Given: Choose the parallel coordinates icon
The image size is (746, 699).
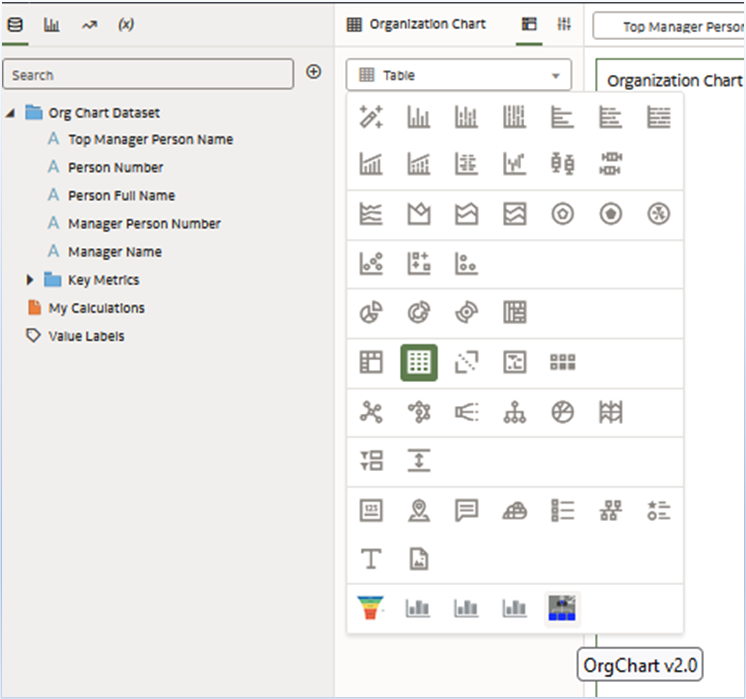Looking at the screenshot, I should pyautogui.click(x=611, y=412).
